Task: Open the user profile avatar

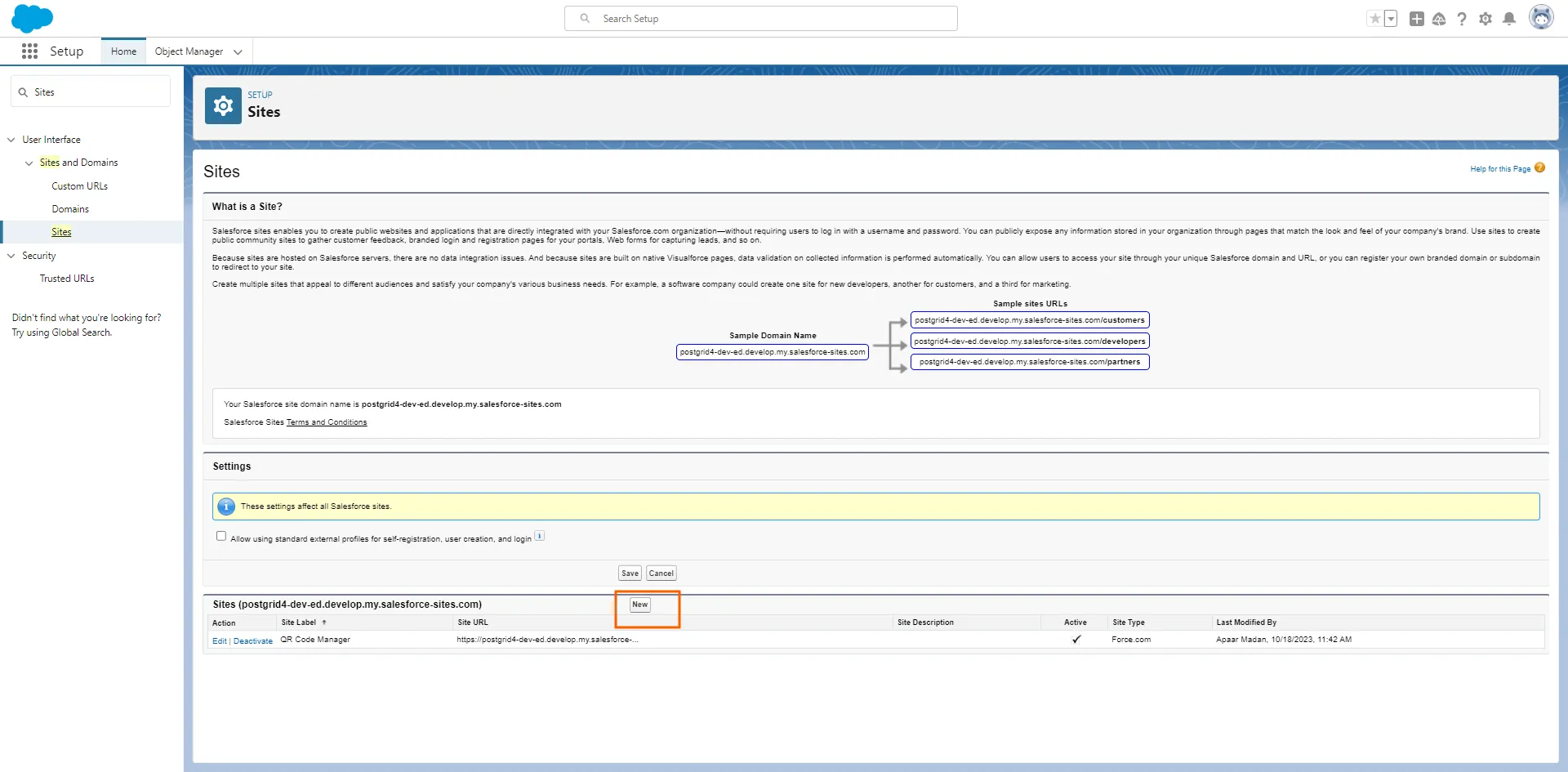Action: coord(1540,18)
